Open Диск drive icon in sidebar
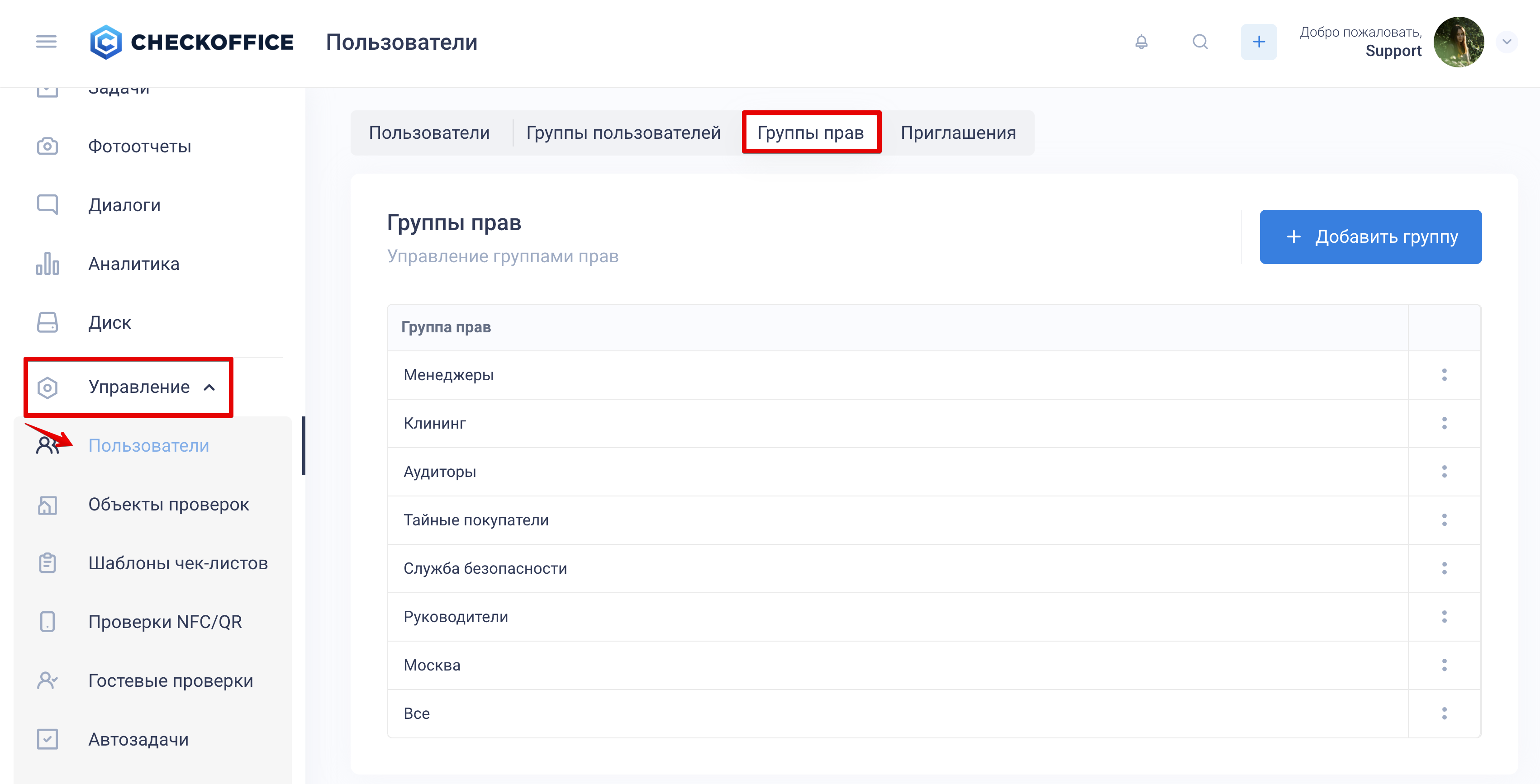Viewport: 1540px width, 784px height. click(47, 322)
